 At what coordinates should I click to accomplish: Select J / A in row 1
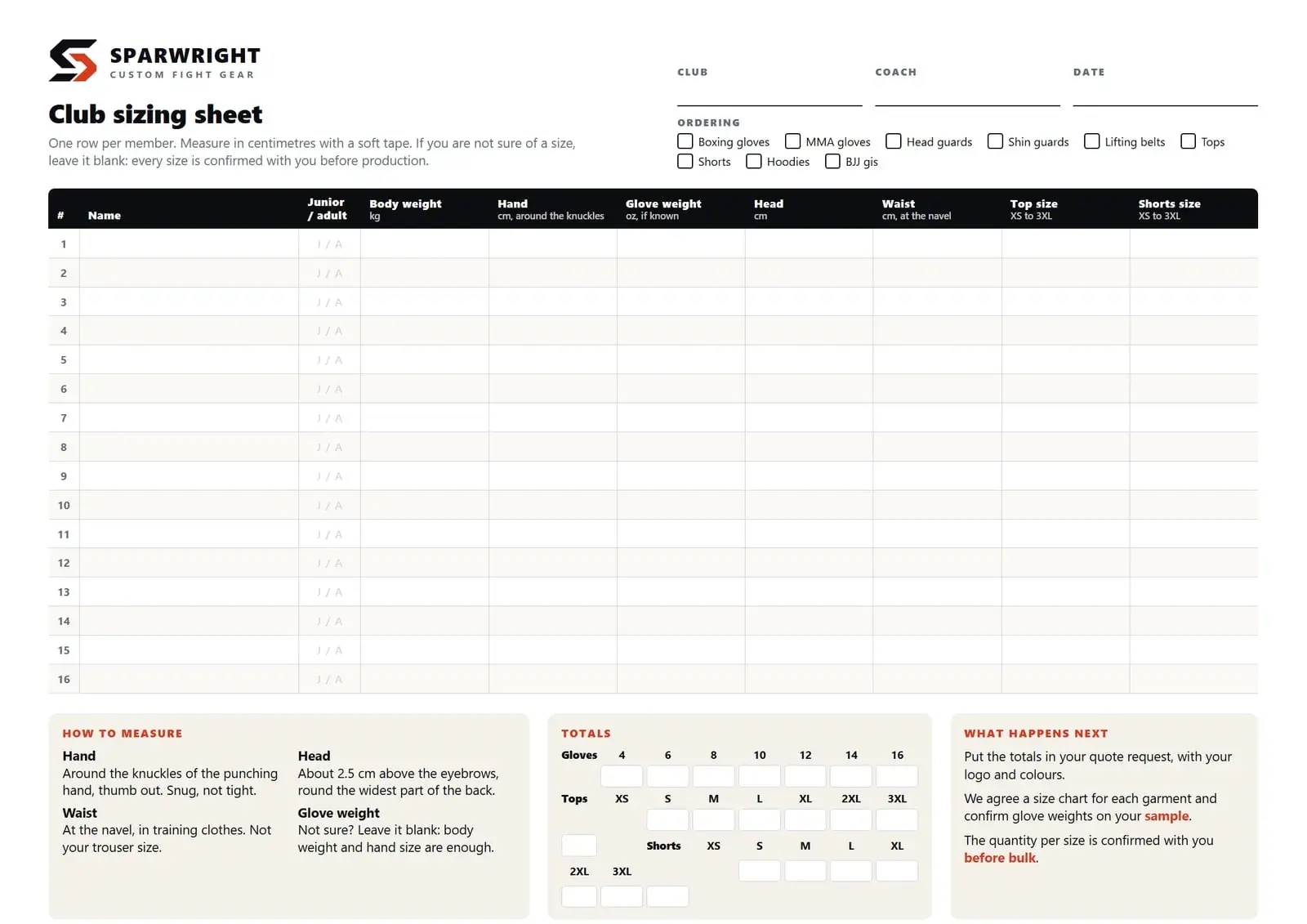click(x=329, y=244)
